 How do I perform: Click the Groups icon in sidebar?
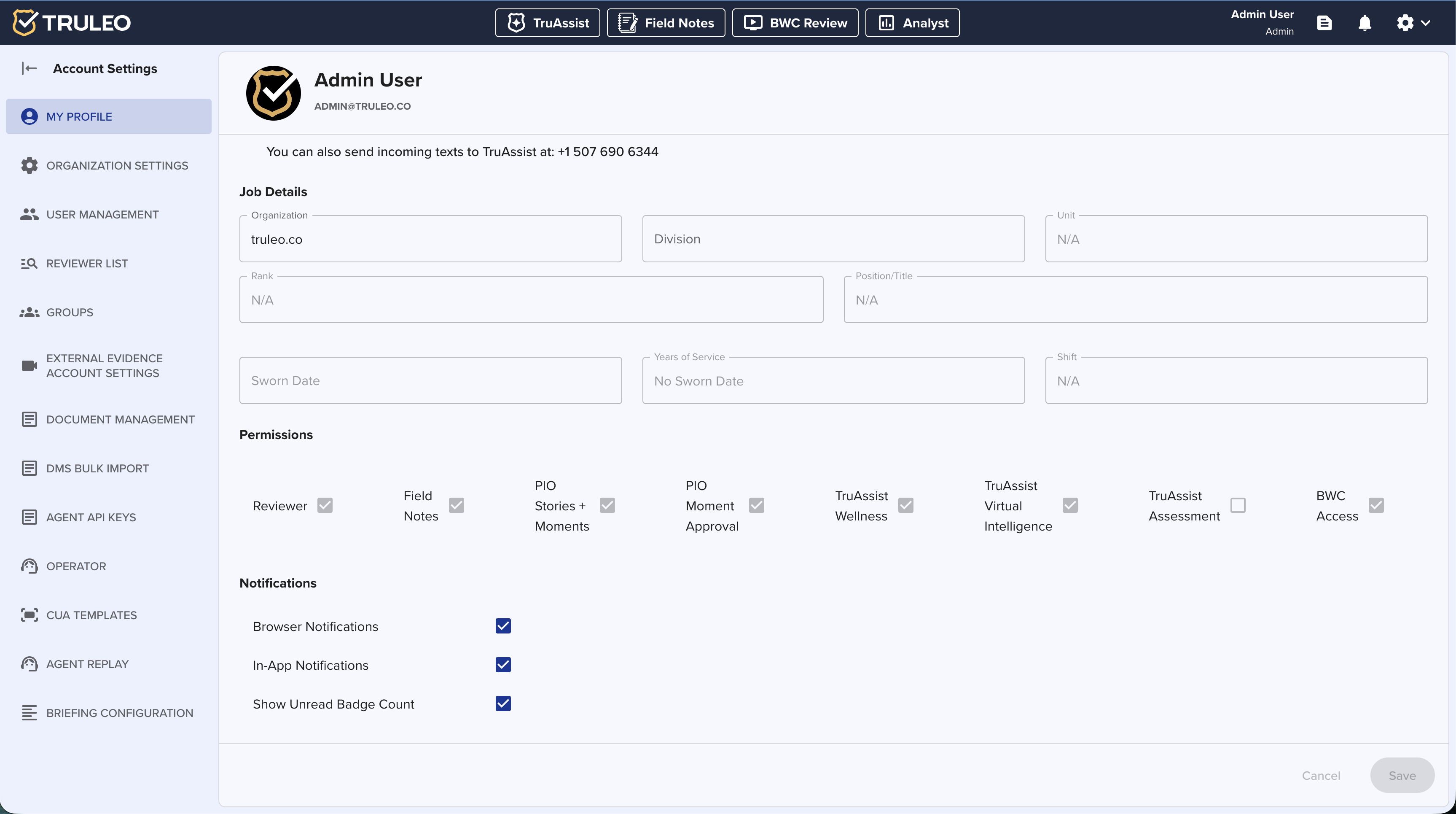(x=30, y=312)
